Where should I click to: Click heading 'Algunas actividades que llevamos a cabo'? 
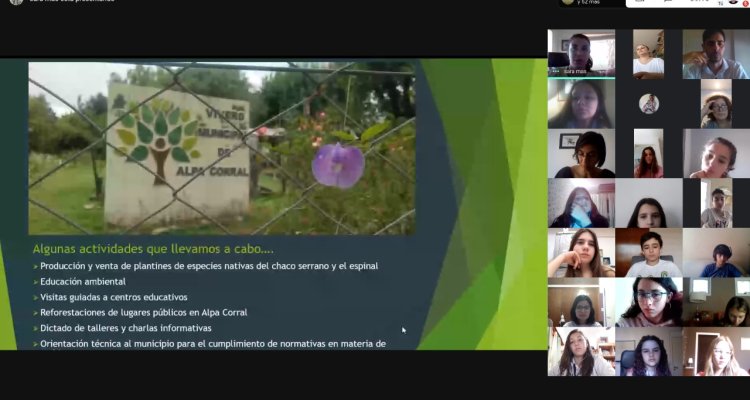153,249
